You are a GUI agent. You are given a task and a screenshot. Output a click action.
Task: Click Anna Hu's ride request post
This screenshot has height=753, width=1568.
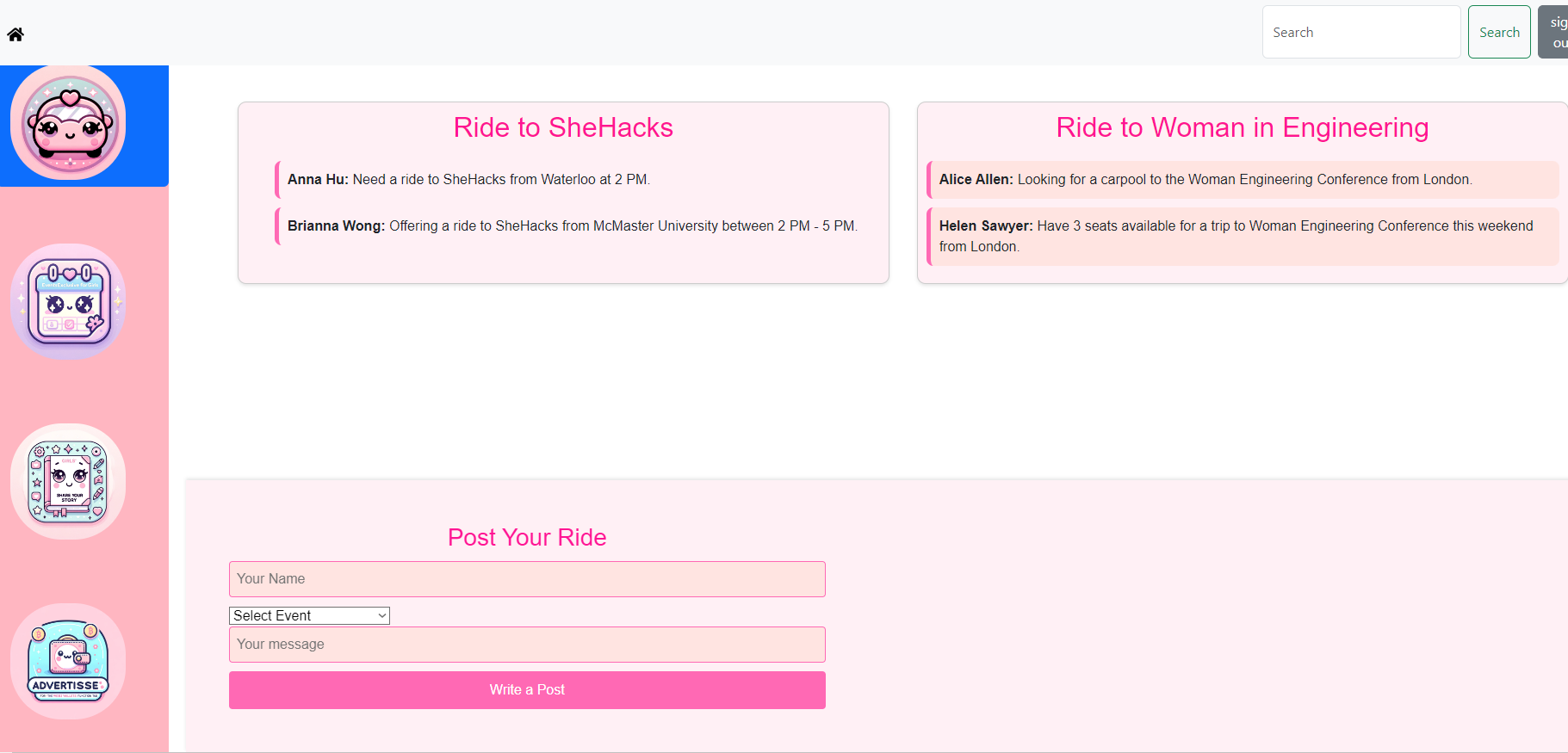tap(579, 180)
